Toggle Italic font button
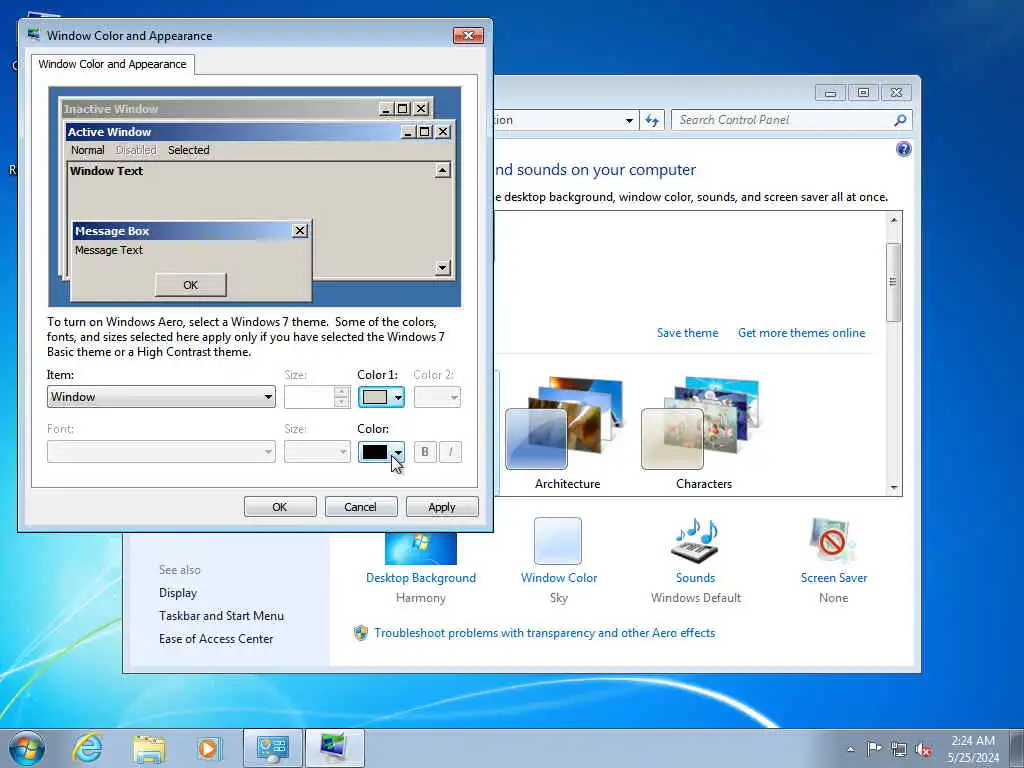Image resolution: width=1024 pixels, height=768 pixels. pos(450,452)
